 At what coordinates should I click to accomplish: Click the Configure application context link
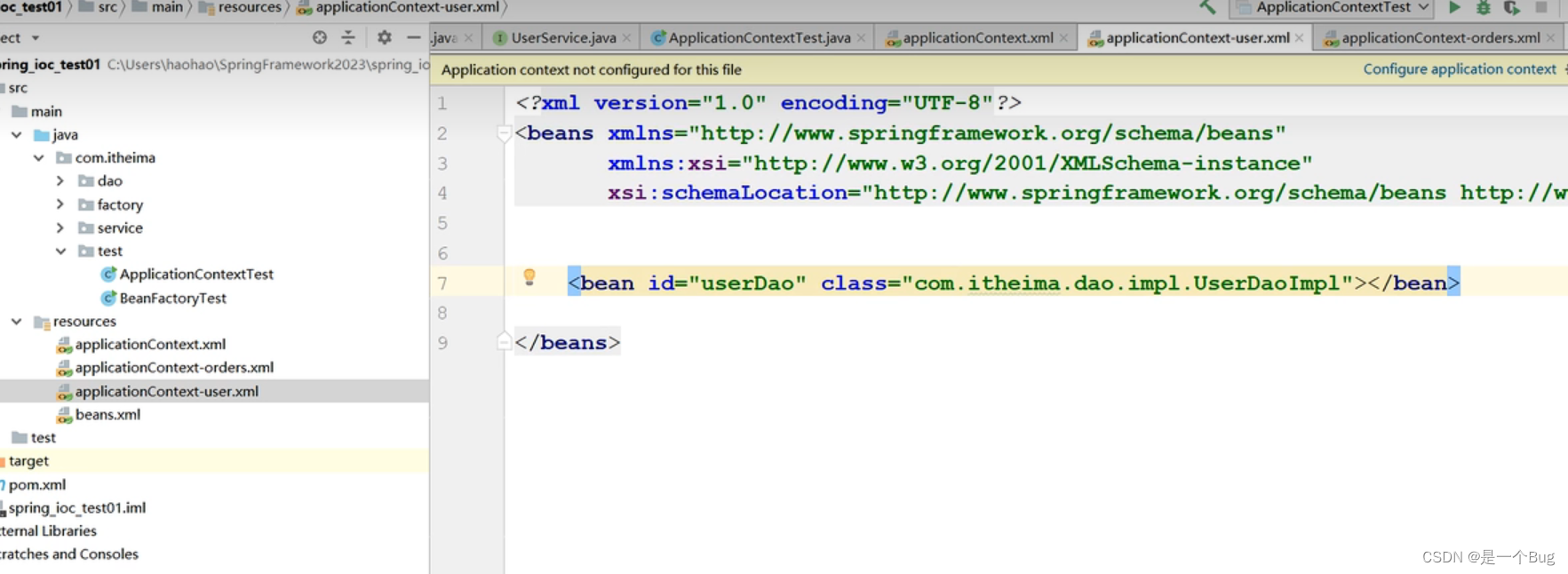pyautogui.click(x=1460, y=69)
